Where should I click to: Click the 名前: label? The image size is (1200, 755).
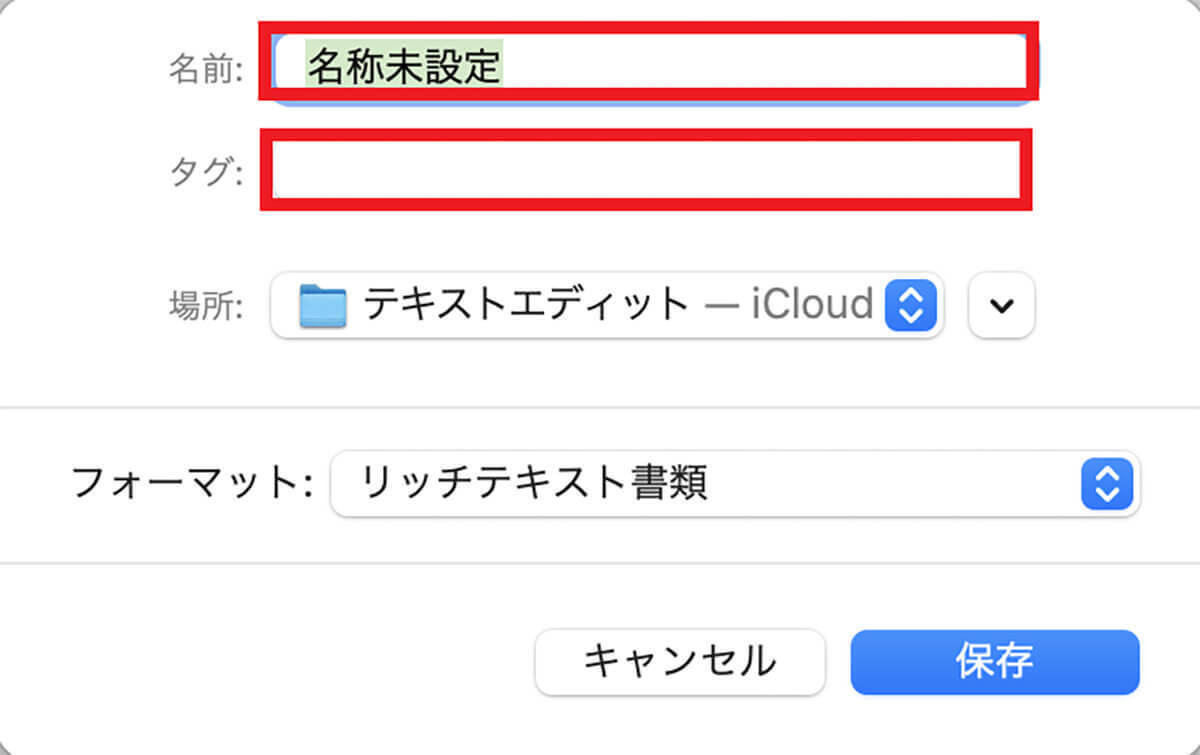(x=205, y=70)
